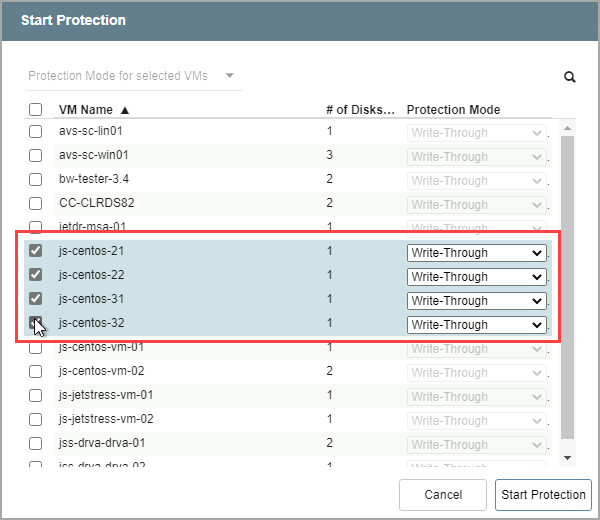Open Protection Mode for selected VMs dropdown
The height and width of the screenshot is (520, 600).
[x=132, y=76]
